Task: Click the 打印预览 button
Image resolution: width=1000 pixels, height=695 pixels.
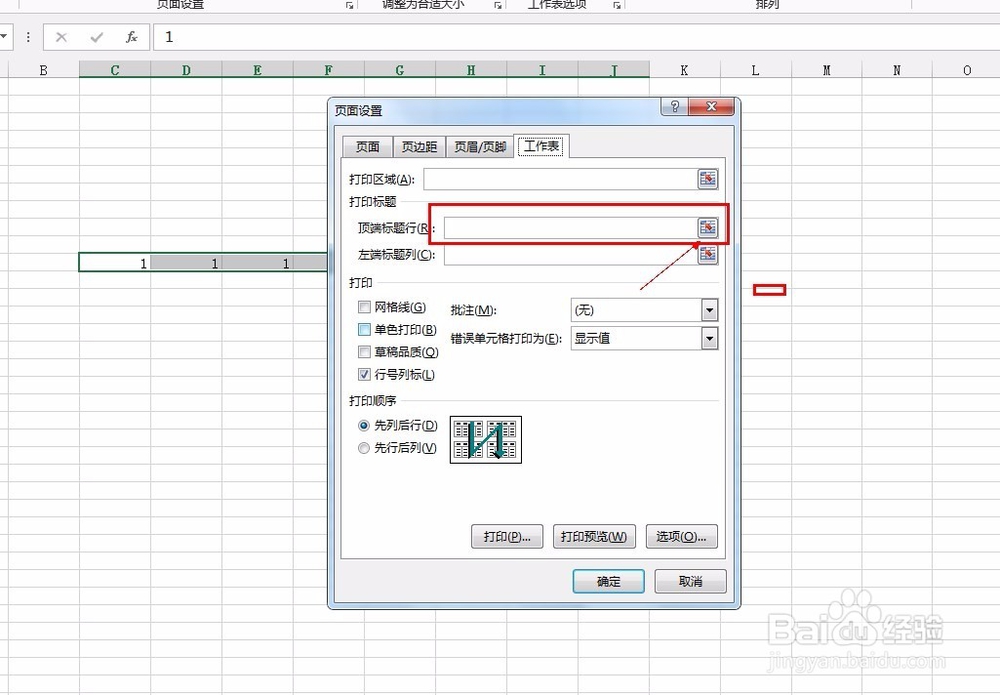Action: 594,537
